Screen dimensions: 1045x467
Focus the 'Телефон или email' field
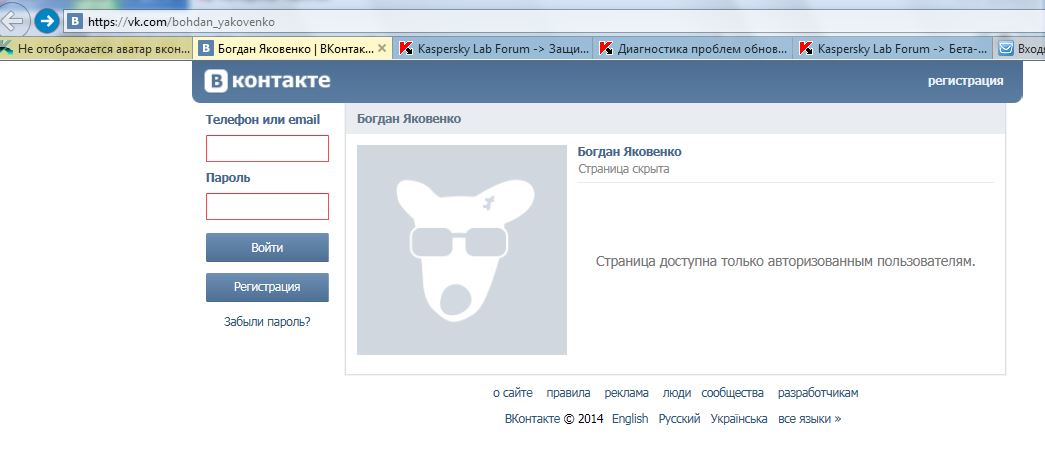coord(267,149)
